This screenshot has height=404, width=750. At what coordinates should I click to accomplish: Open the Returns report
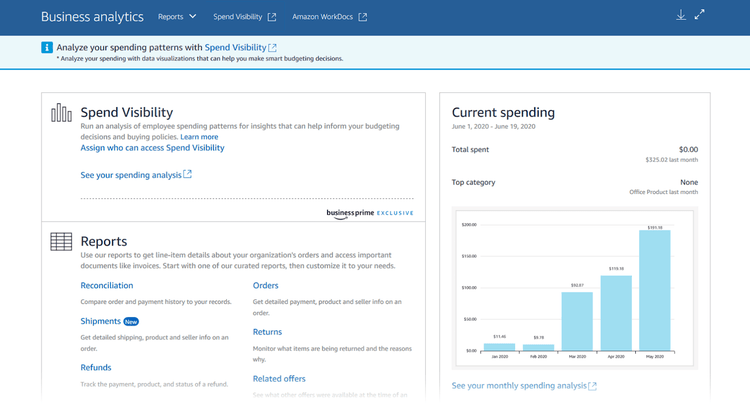pyautogui.click(x=267, y=332)
